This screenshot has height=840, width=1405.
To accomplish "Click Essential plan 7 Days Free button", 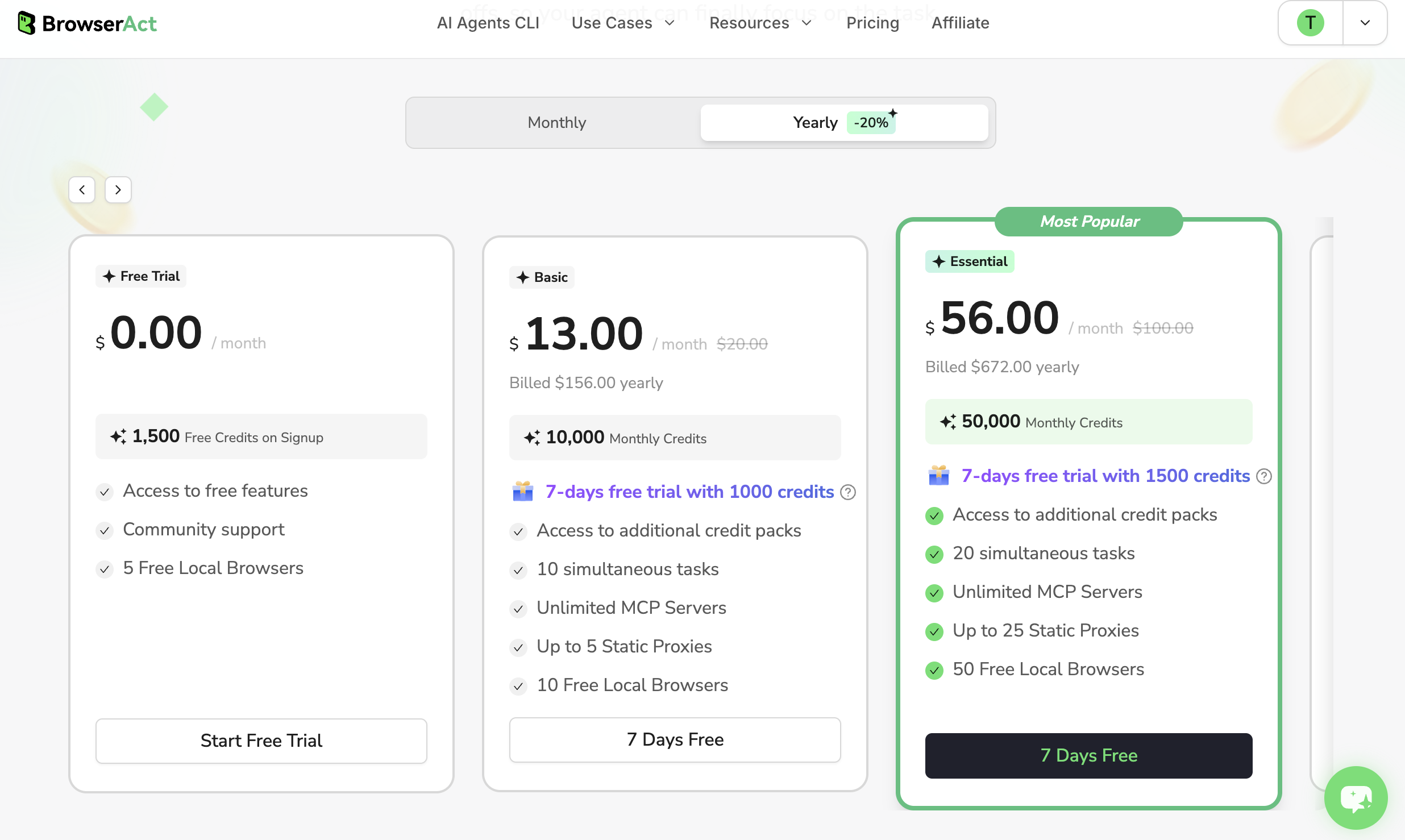I will pos(1088,755).
